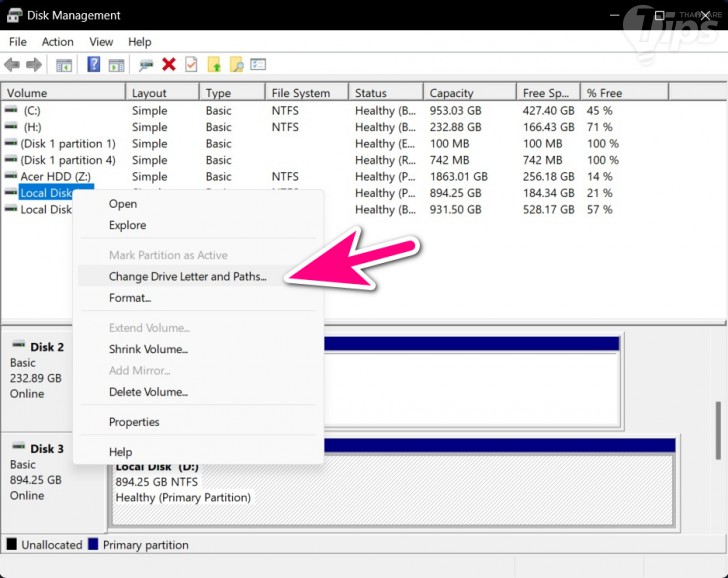Click Delete Volume in context menu
This screenshot has width=728, height=578.
(x=148, y=392)
